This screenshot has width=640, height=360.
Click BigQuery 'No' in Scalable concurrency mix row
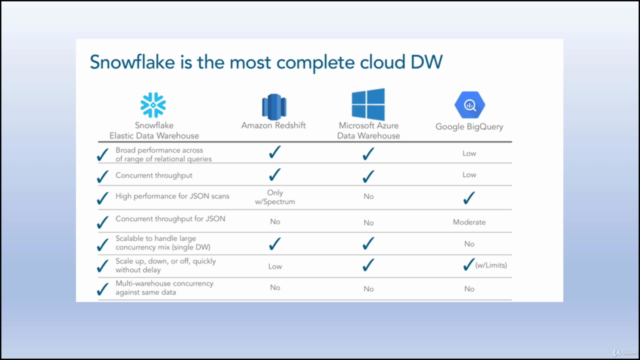(469, 244)
